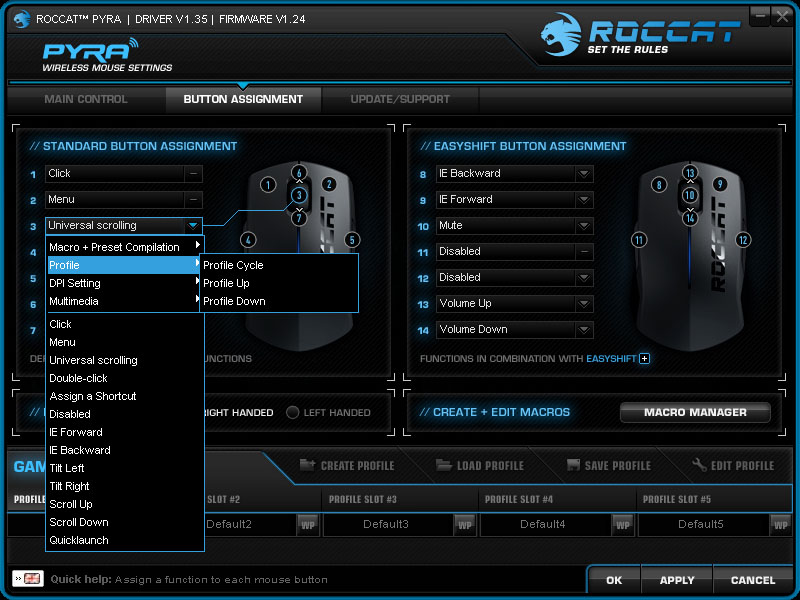This screenshot has width=800, height=600.
Task: Click the WP icon in profile slot #5
Action: (x=780, y=525)
